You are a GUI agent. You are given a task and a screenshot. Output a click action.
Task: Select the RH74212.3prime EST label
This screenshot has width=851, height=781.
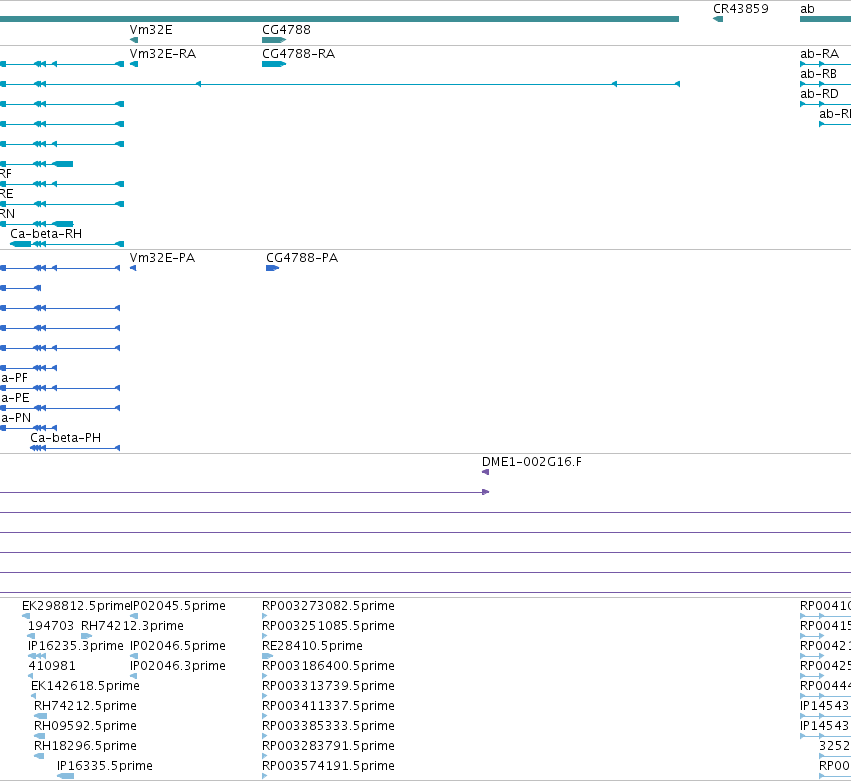[x=132, y=626]
